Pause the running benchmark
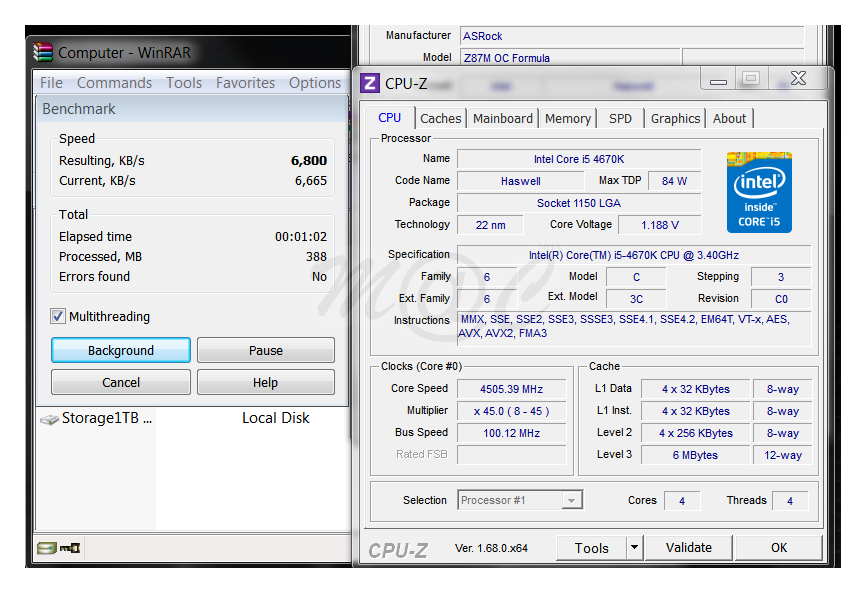The width and height of the screenshot is (866, 593). coord(265,351)
